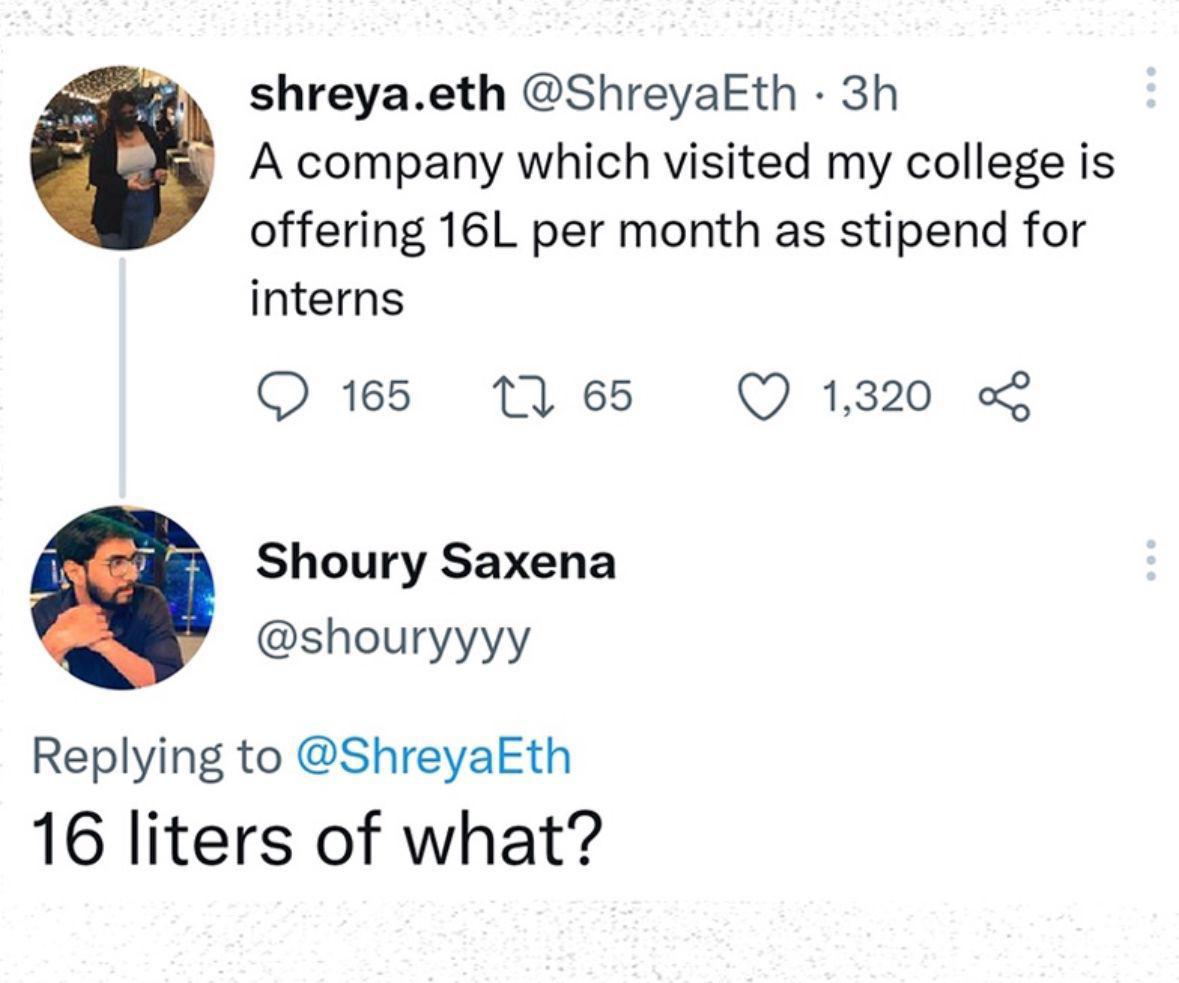Click the 3h timestamp of the tweet

pyautogui.click(x=870, y=96)
